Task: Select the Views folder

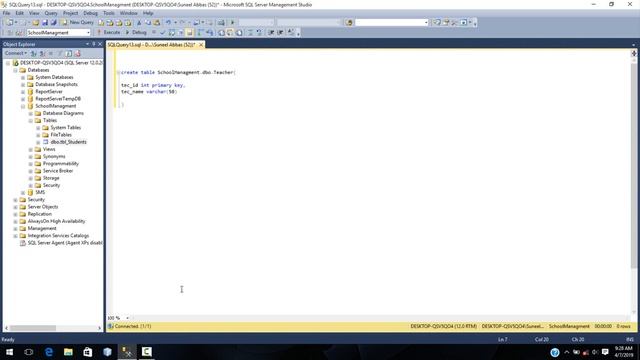Action: (x=49, y=149)
